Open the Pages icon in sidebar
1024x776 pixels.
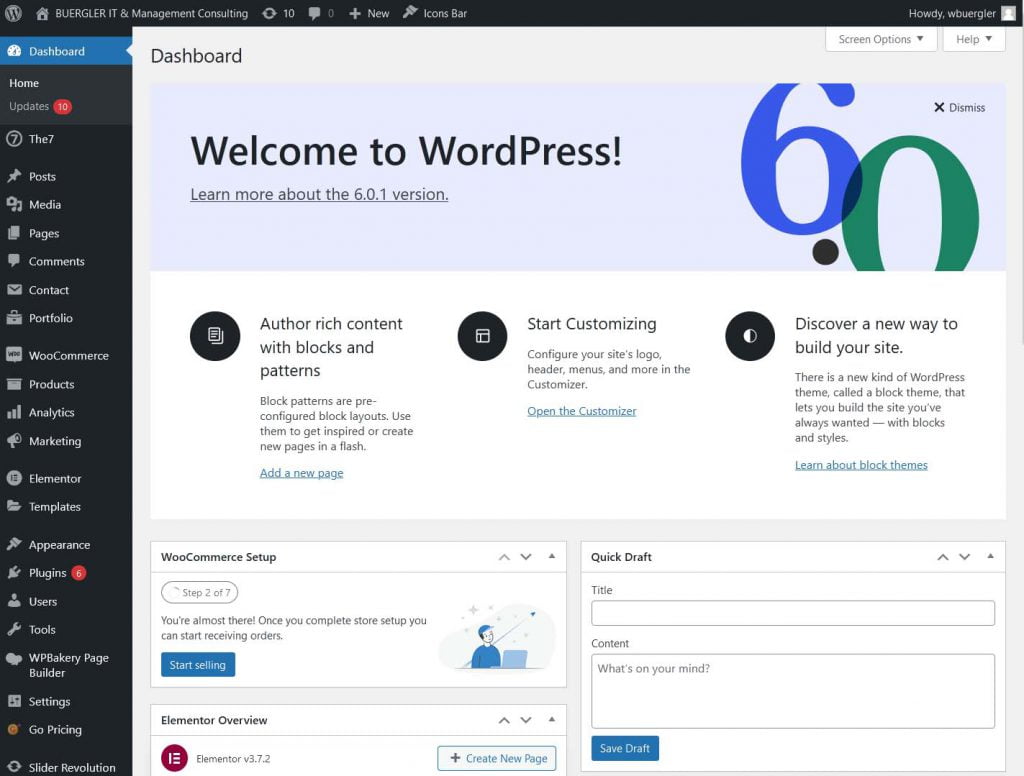(x=14, y=233)
